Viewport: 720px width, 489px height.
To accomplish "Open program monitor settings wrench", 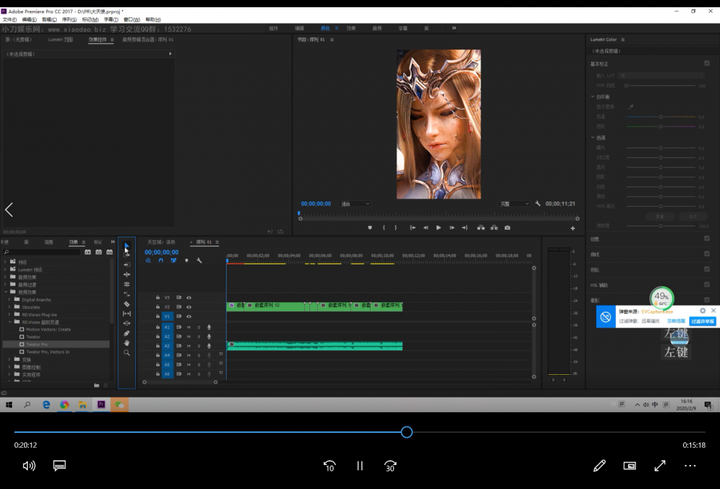I will [x=538, y=203].
